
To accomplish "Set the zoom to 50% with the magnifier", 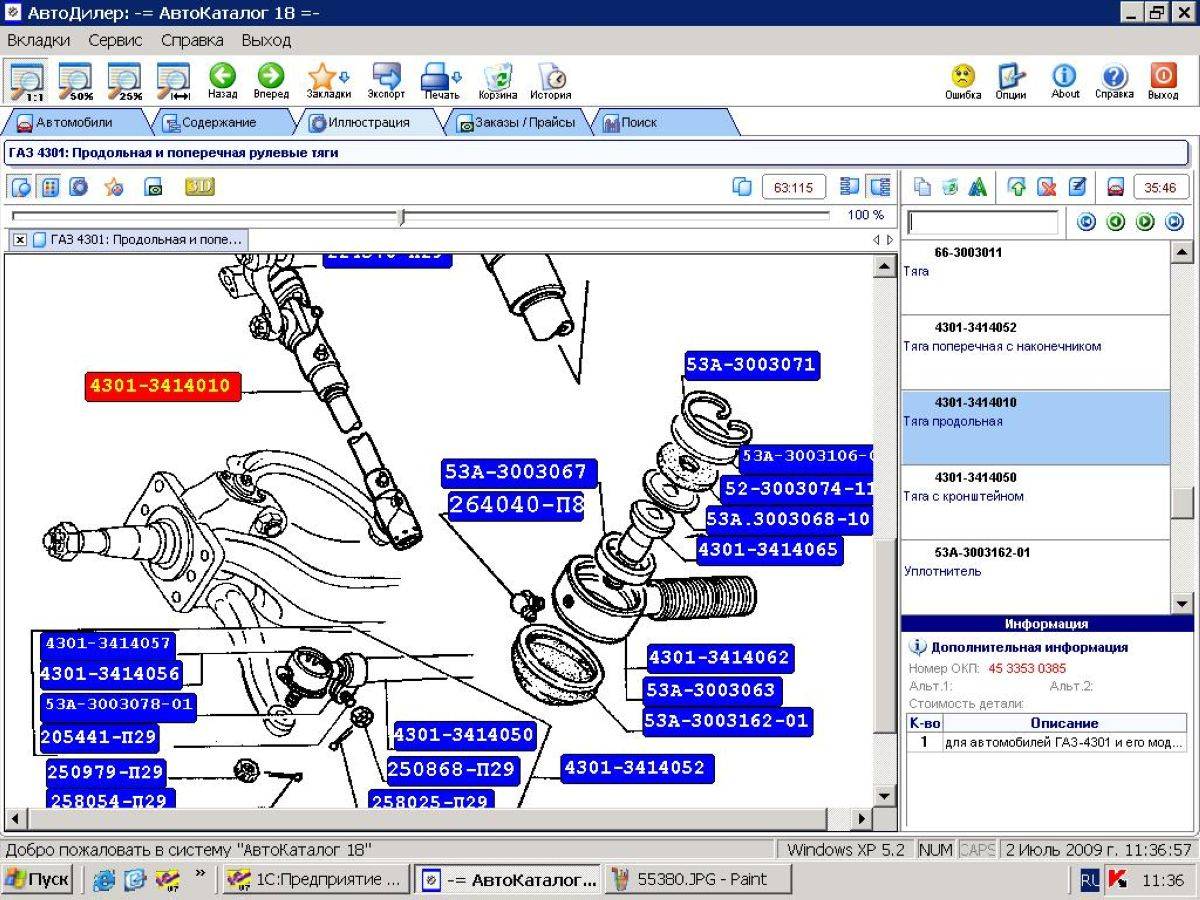I will tap(76, 80).
